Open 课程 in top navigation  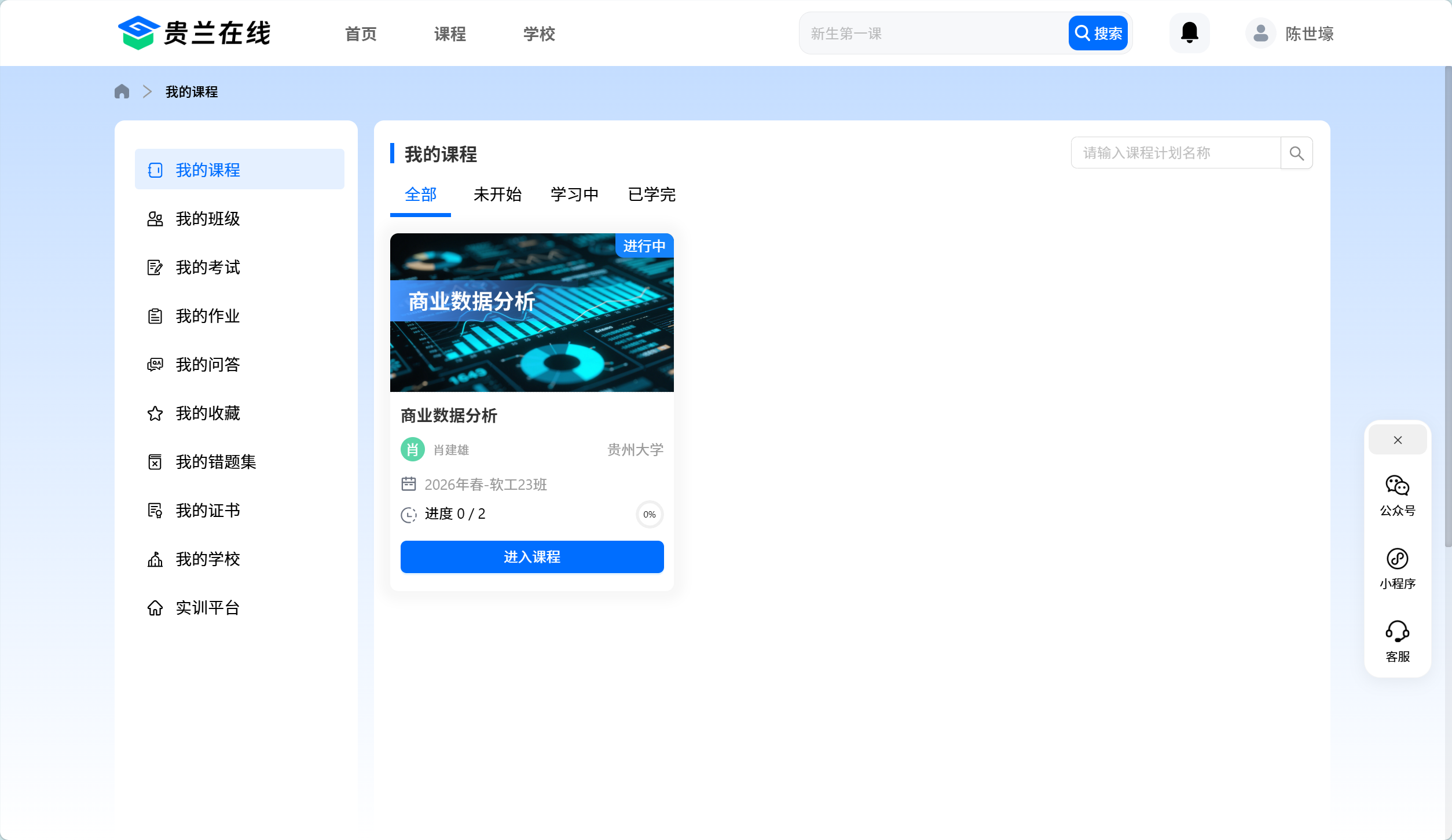(x=450, y=34)
